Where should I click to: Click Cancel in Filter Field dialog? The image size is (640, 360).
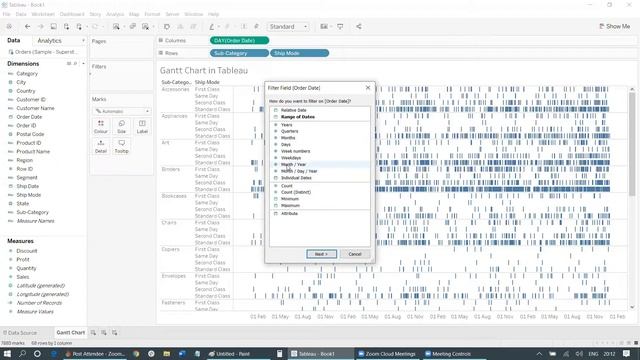(x=355, y=254)
